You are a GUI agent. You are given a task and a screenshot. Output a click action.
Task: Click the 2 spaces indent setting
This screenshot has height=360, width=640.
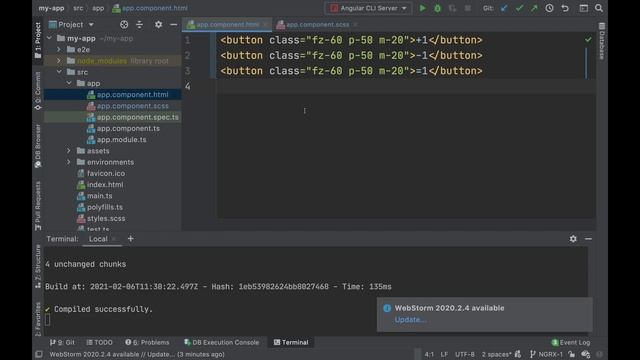497,354
